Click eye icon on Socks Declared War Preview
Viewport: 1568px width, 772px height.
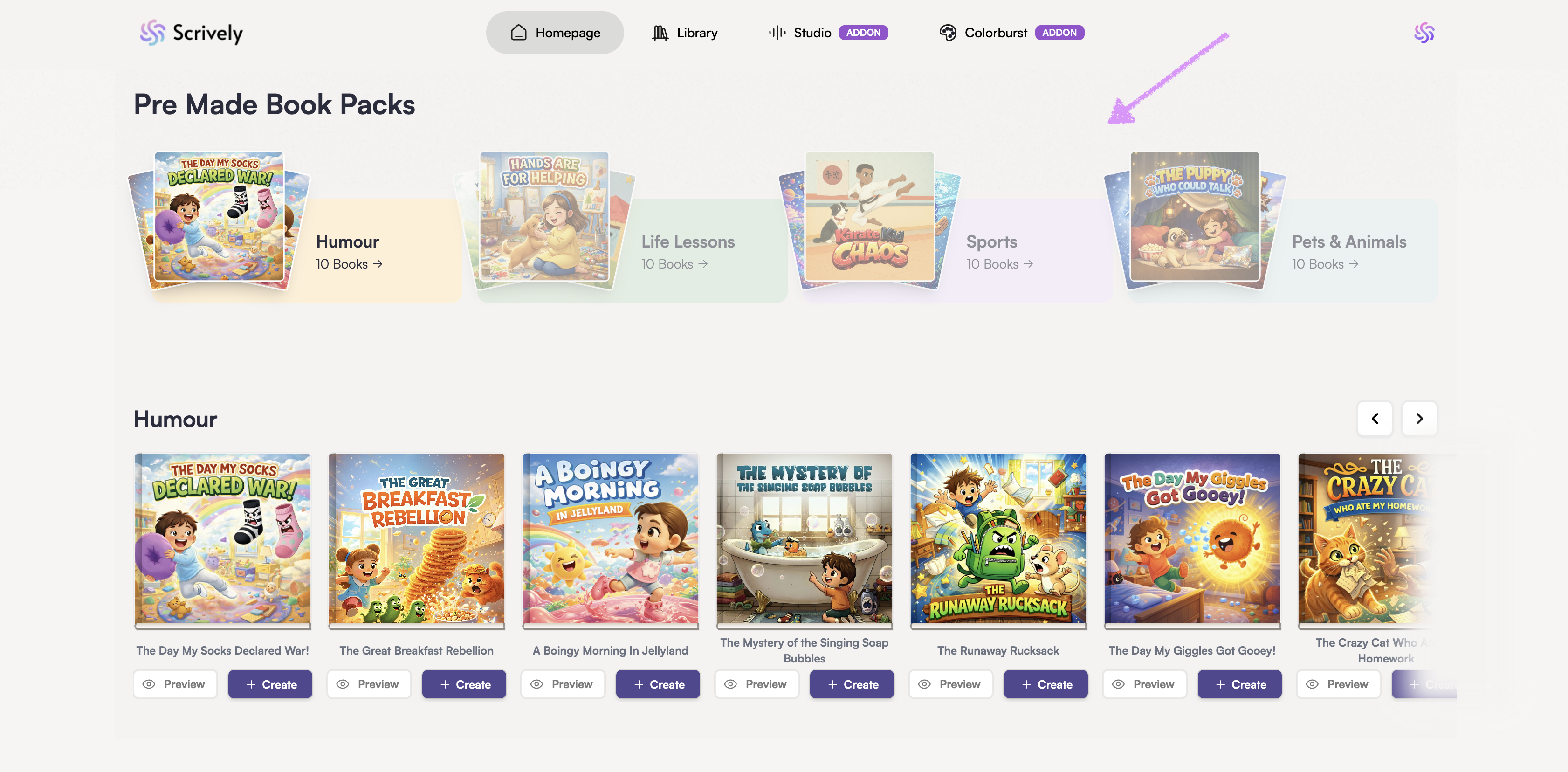point(149,684)
